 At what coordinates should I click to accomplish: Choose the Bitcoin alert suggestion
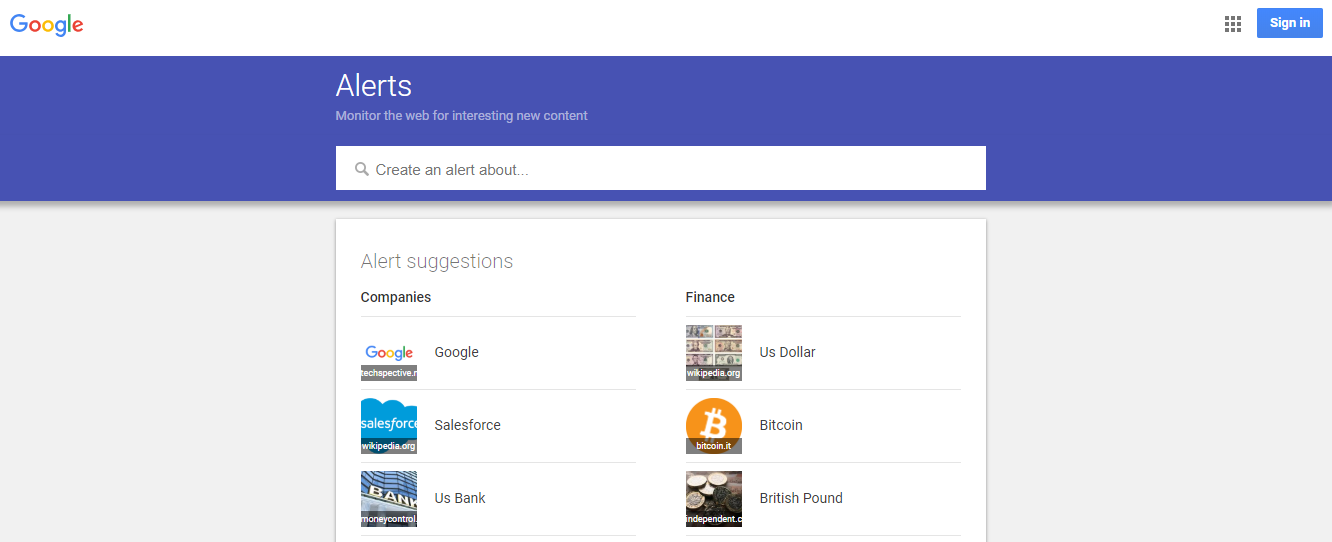[781, 425]
